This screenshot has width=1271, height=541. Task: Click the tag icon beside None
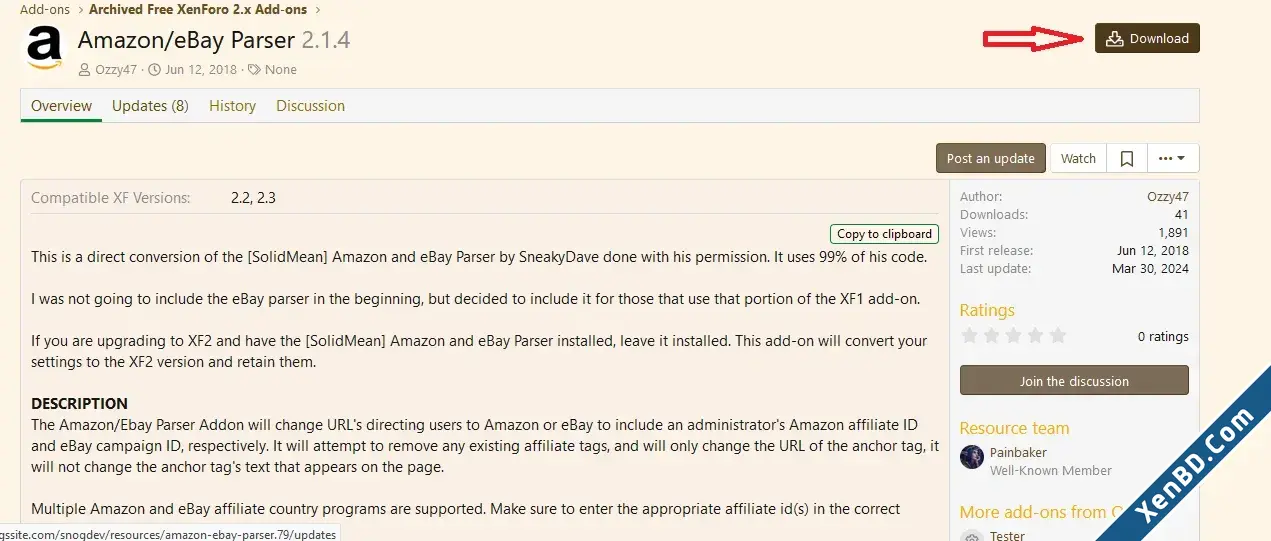254,70
